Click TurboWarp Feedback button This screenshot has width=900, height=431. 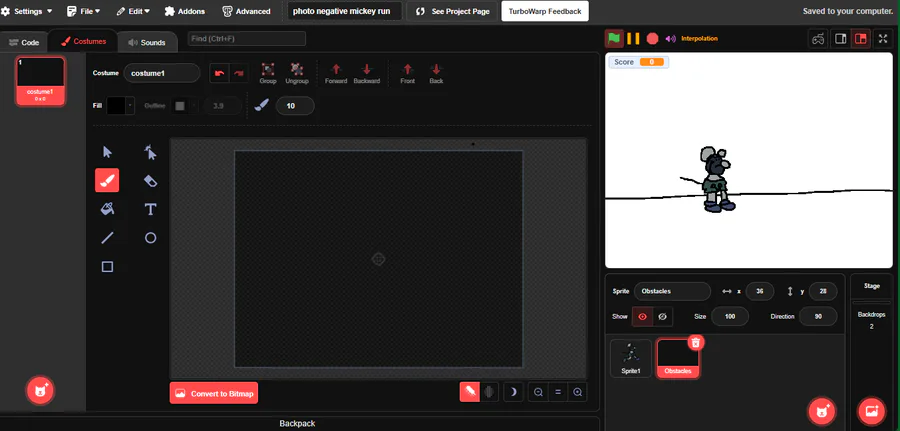[545, 11]
